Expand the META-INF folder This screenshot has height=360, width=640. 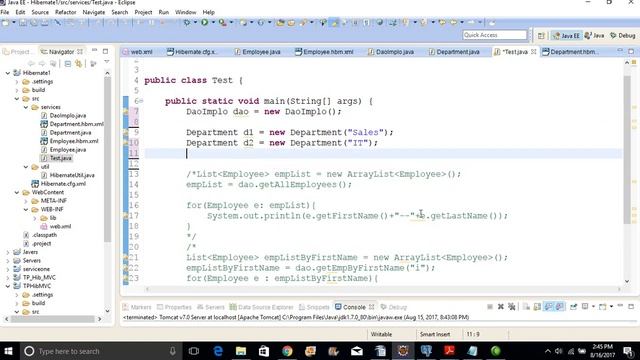[26, 201]
